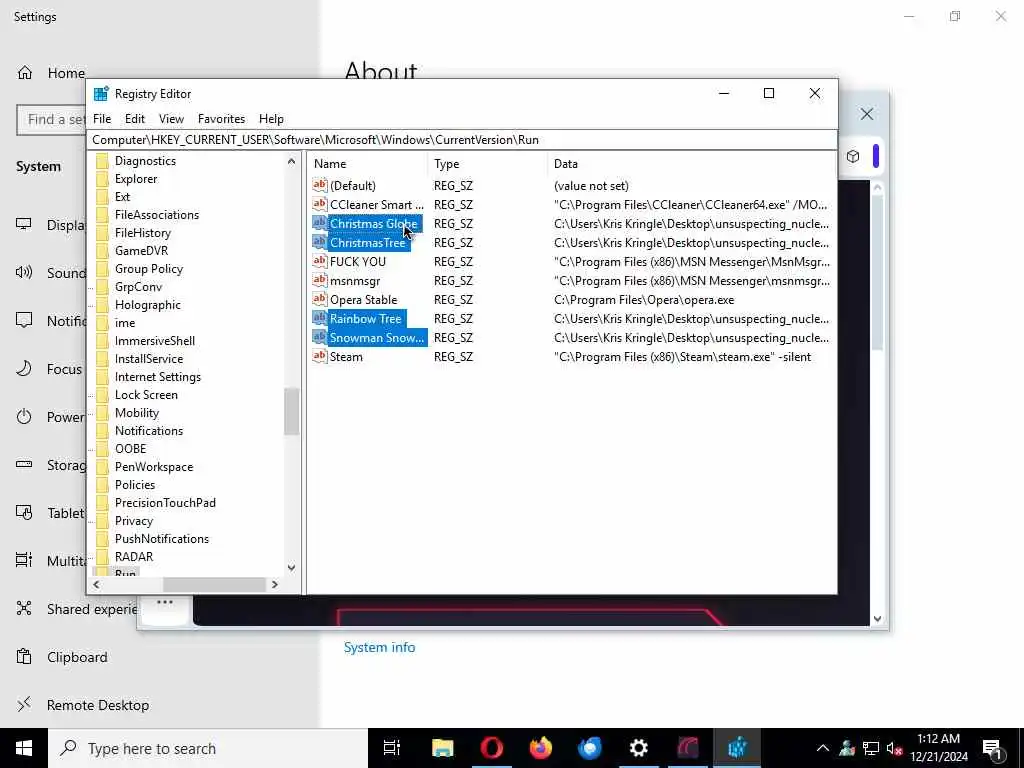Select the ImmersiveShell key

point(155,341)
